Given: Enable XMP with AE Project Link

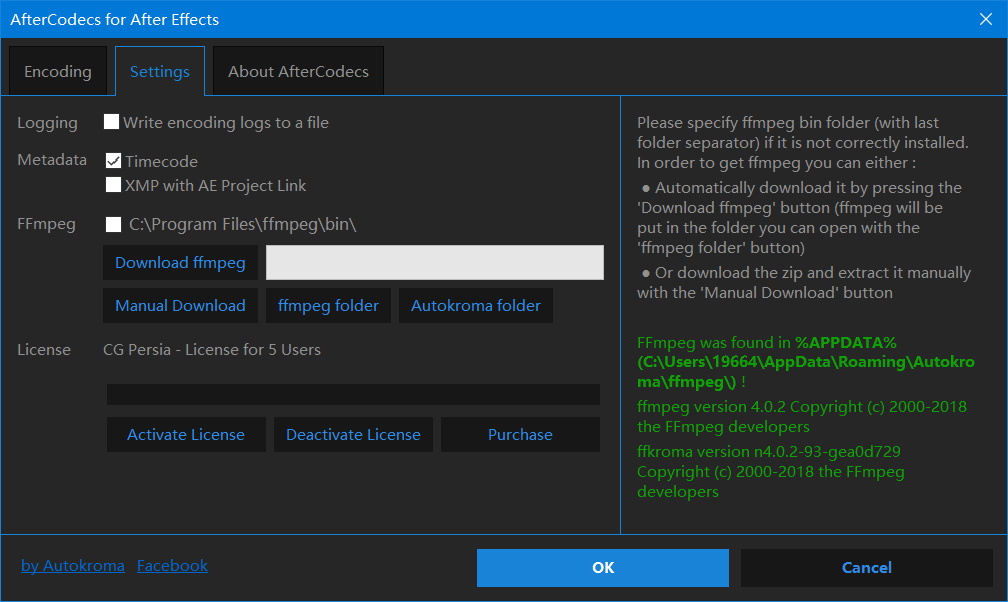Looking at the screenshot, I should [113, 185].
